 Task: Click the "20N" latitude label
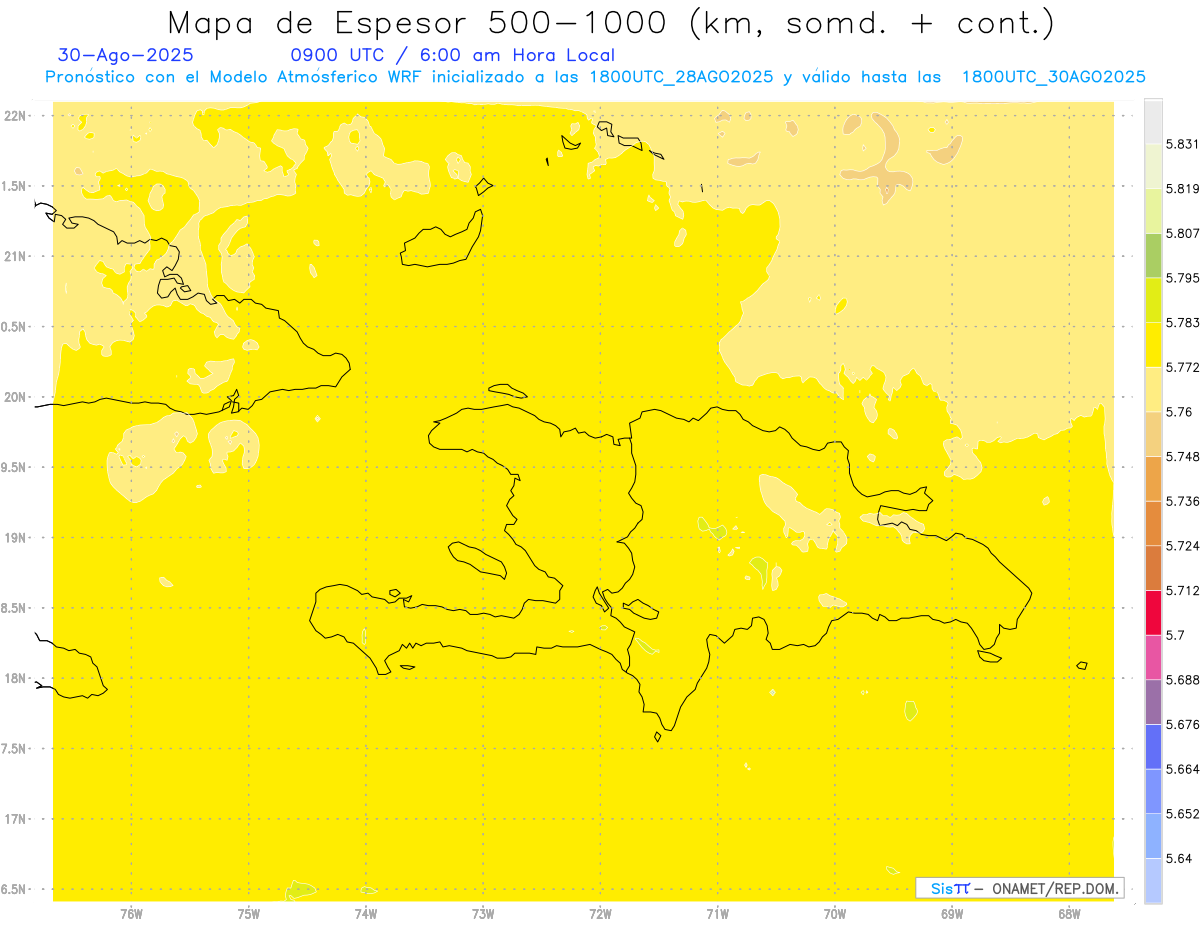[x=14, y=397]
